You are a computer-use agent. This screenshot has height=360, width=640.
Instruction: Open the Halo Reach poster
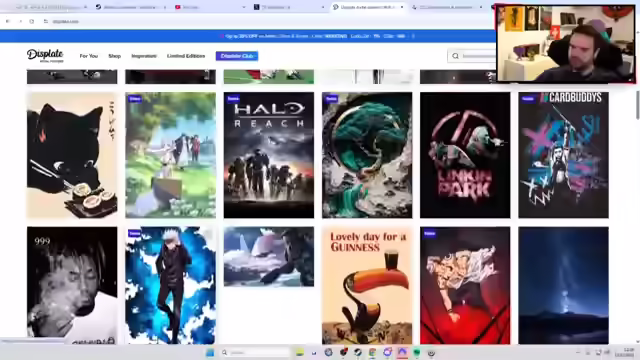click(x=269, y=155)
